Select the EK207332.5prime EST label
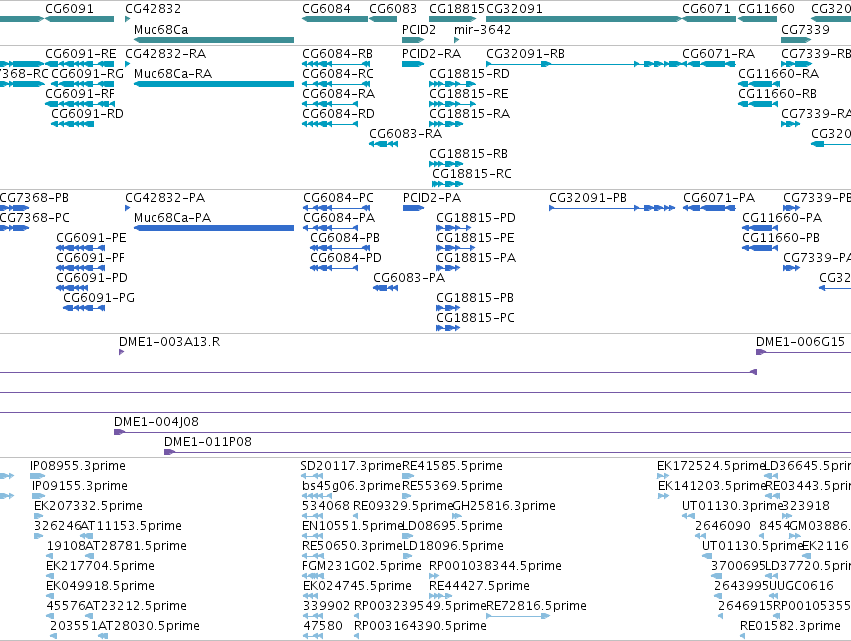 [x=88, y=506]
